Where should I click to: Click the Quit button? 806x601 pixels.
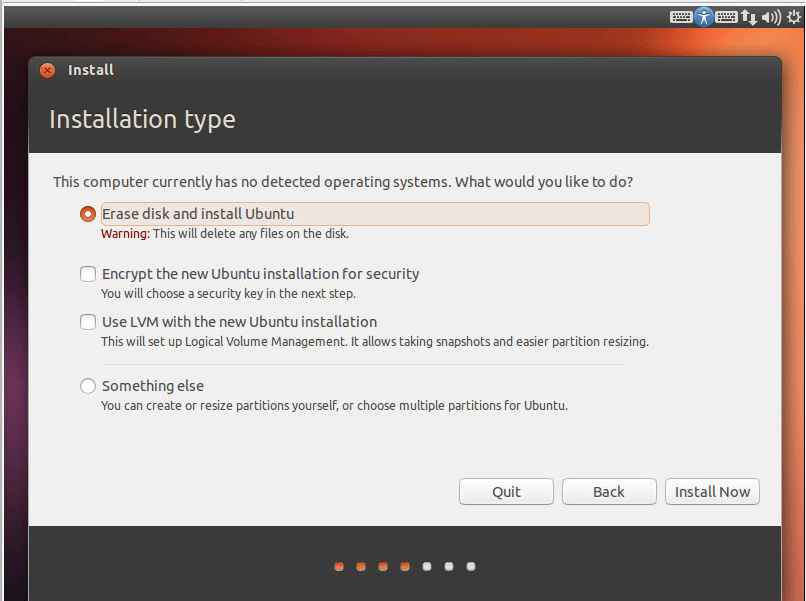point(506,491)
